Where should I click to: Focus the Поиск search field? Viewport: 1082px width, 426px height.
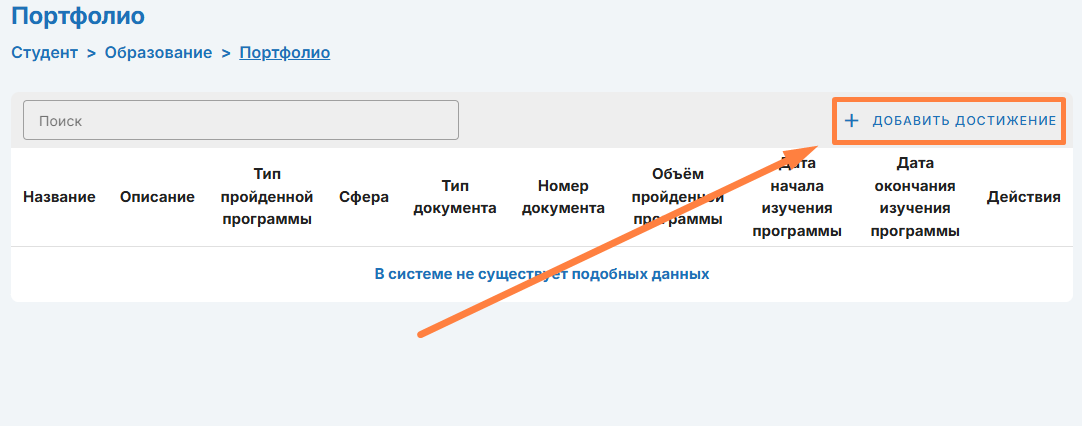(x=240, y=120)
